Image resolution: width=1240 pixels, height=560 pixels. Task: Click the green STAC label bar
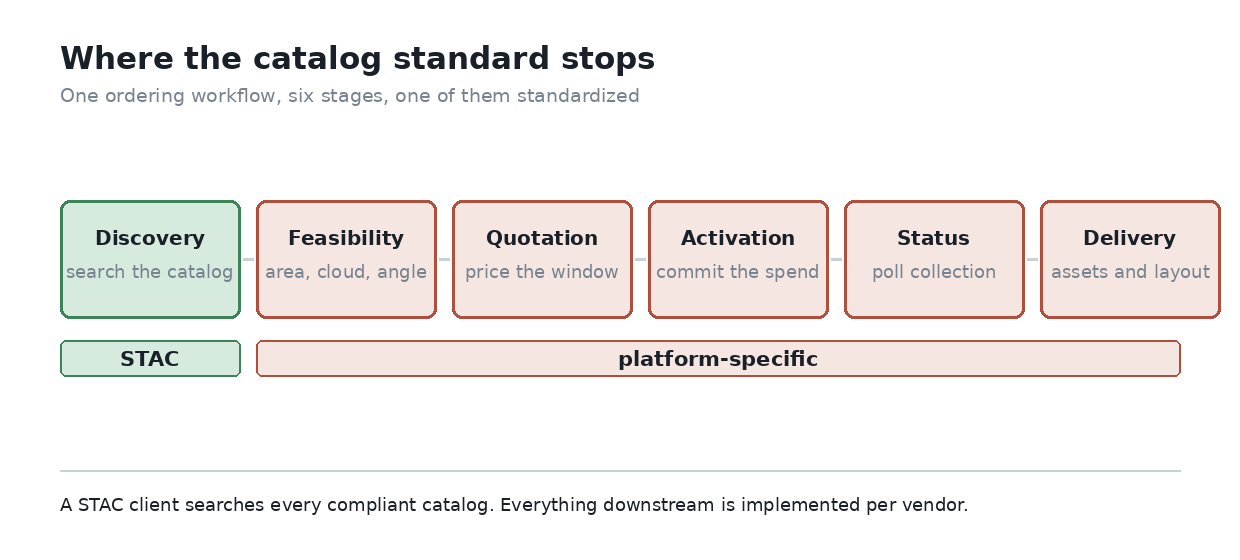pyautogui.click(x=150, y=359)
